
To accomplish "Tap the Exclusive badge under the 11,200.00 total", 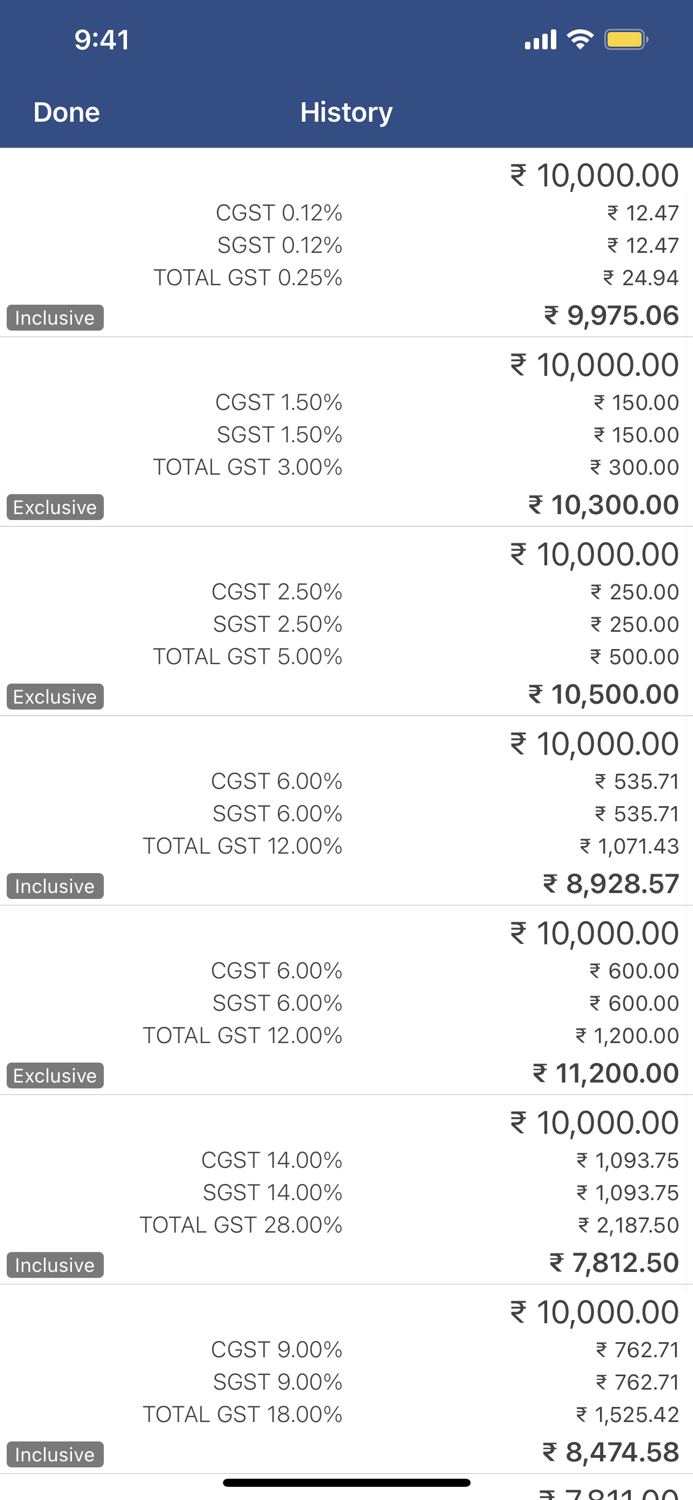I will pyautogui.click(x=54, y=1075).
